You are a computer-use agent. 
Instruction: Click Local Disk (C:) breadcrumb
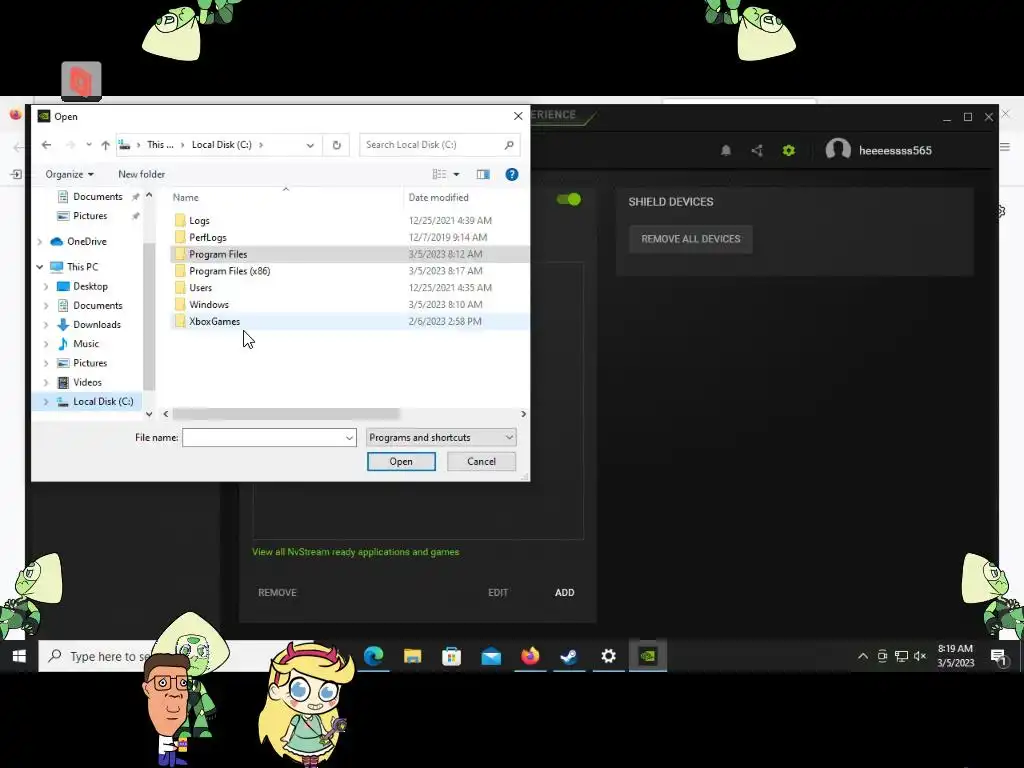pyautogui.click(x=221, y=145)
